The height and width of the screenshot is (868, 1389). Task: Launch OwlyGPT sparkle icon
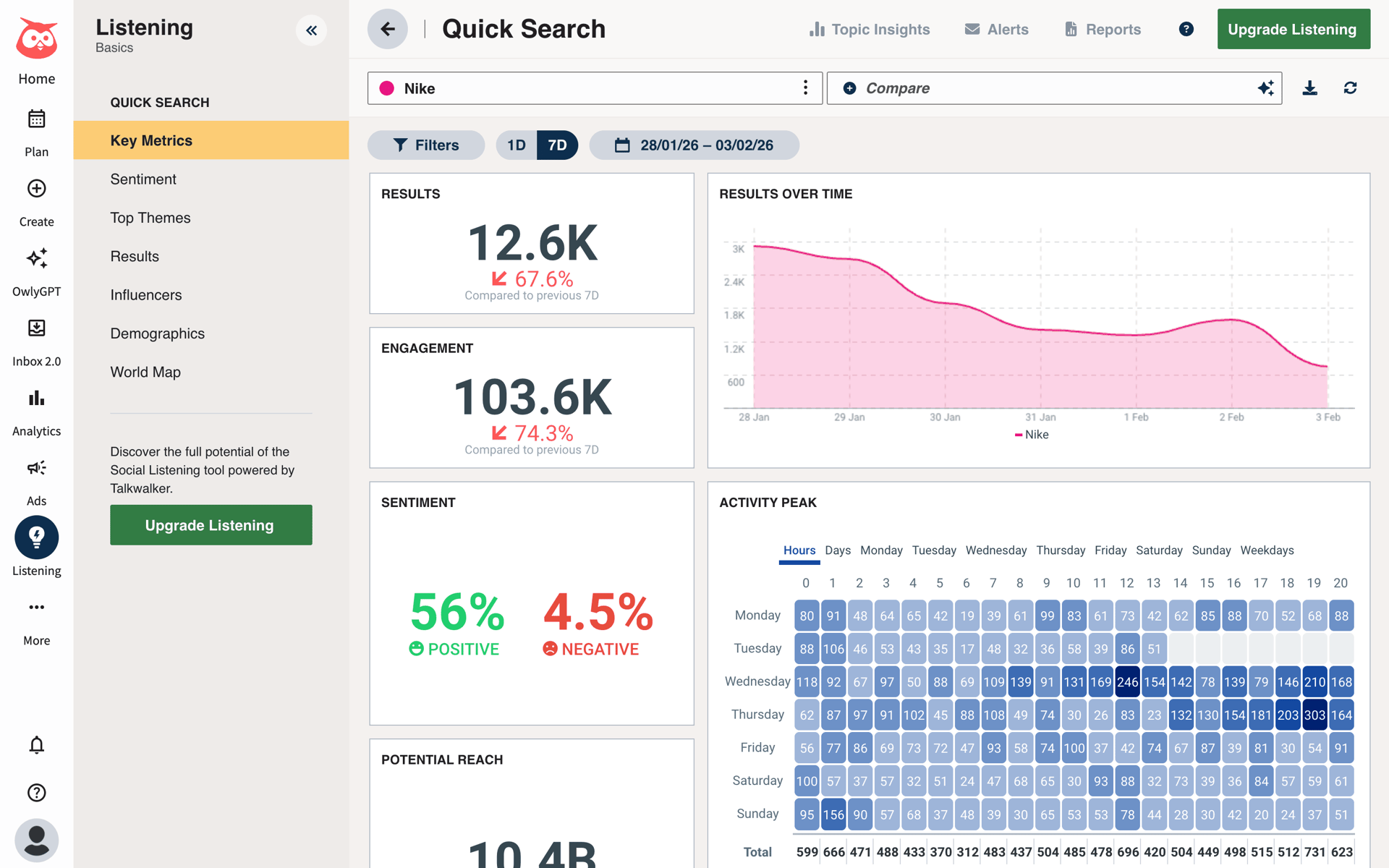pyautogui.click(x=36, y=258)
